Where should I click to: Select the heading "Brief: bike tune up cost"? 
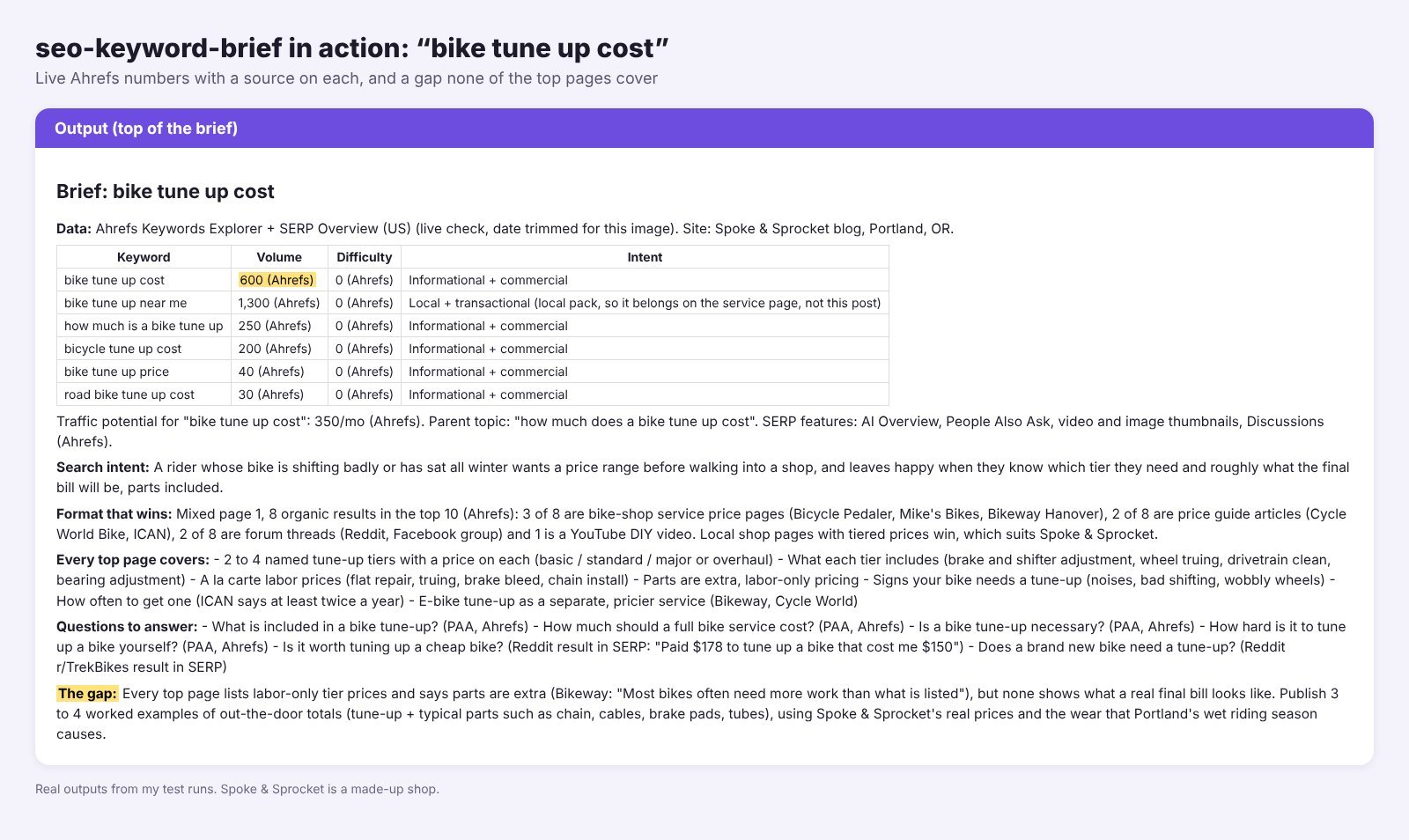click(166, 192)
